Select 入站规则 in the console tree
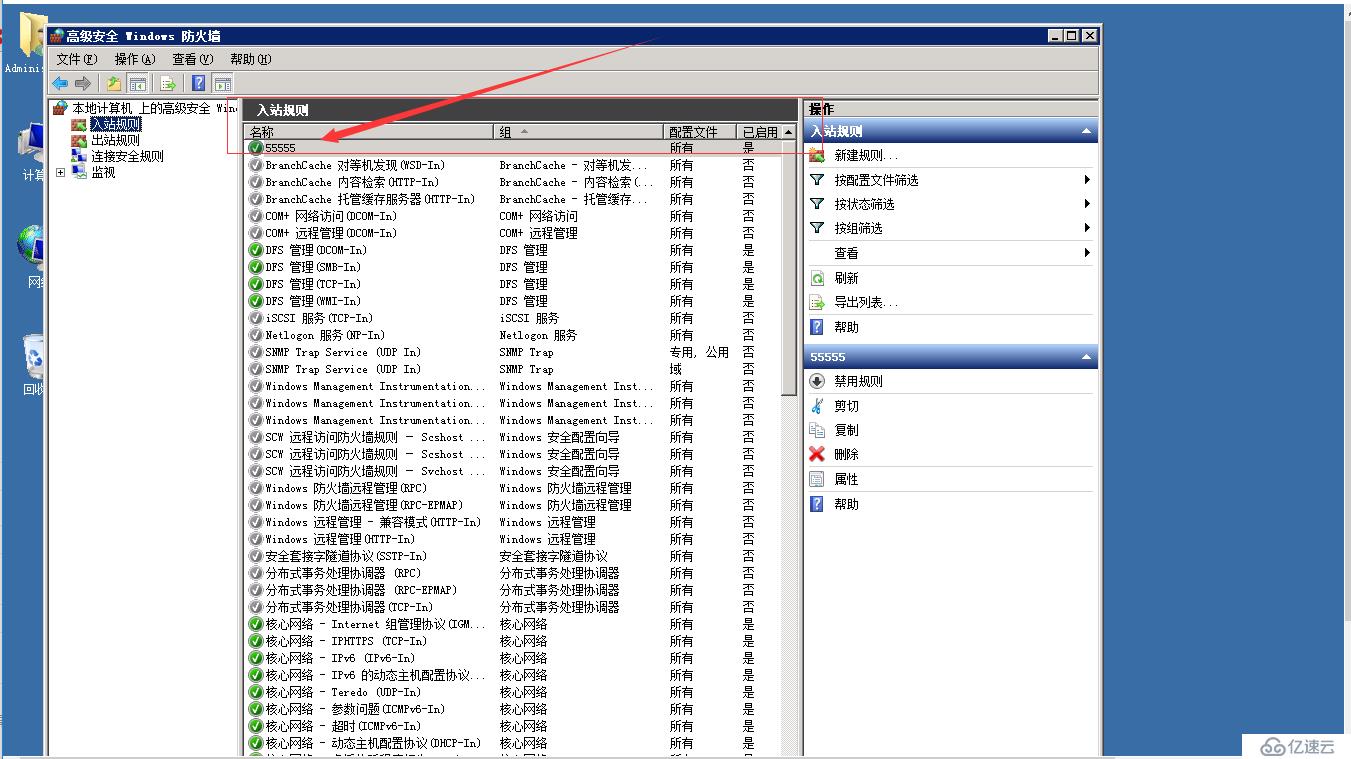This screenshot has width=1351, height=759. point(116,124)
